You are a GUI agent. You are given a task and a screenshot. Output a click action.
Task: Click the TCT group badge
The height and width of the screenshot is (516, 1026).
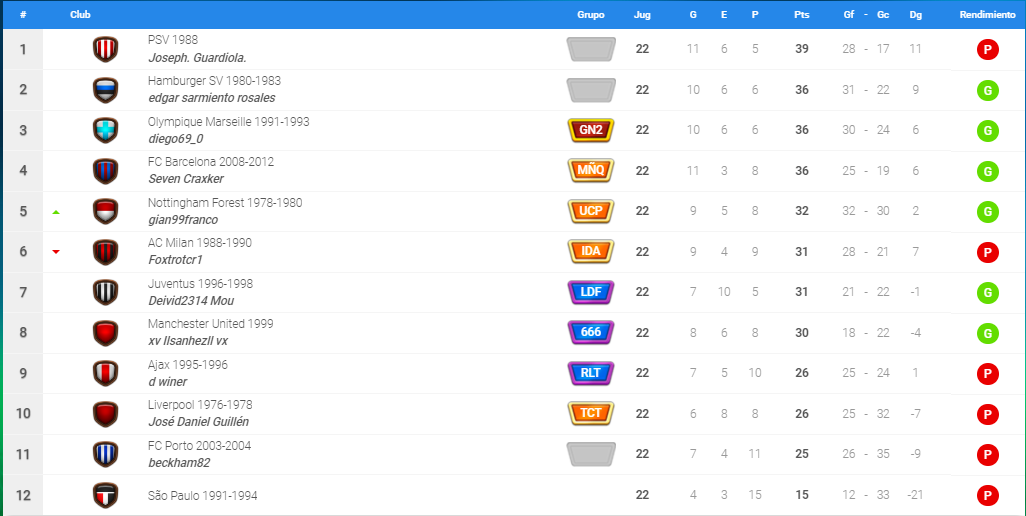point(591,413)
